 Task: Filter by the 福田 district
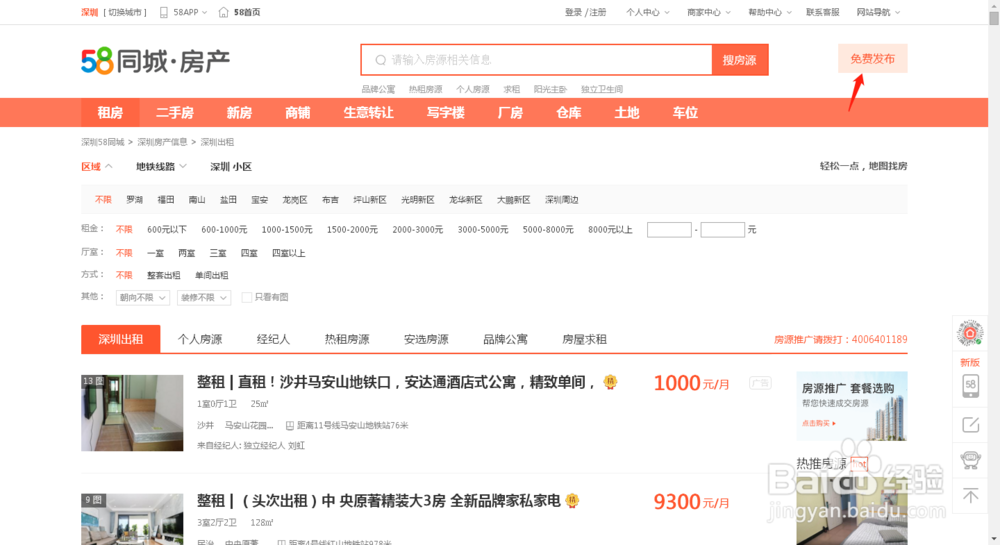pos(166,200)
